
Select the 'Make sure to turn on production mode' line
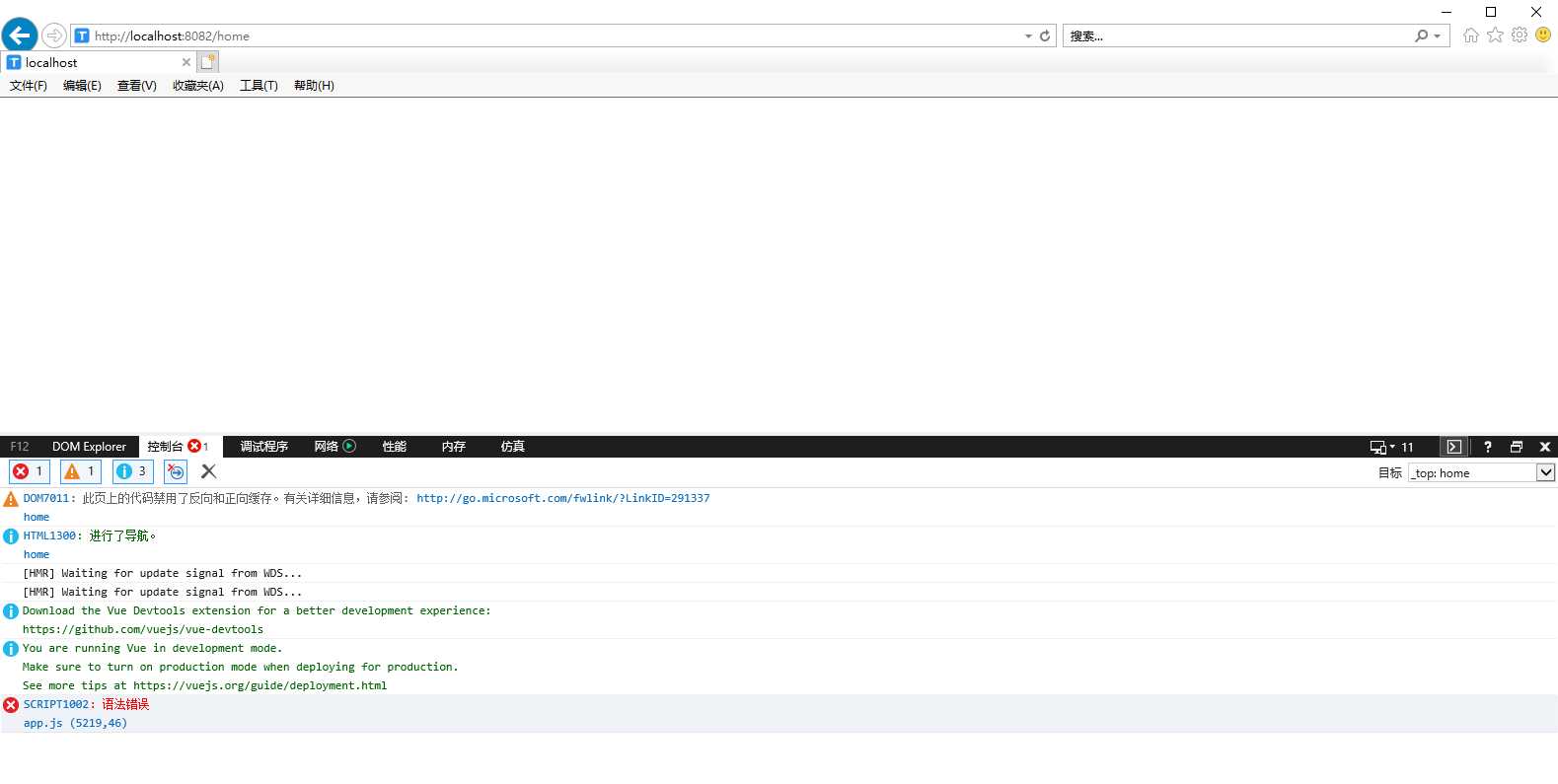[x=240, y=667]
